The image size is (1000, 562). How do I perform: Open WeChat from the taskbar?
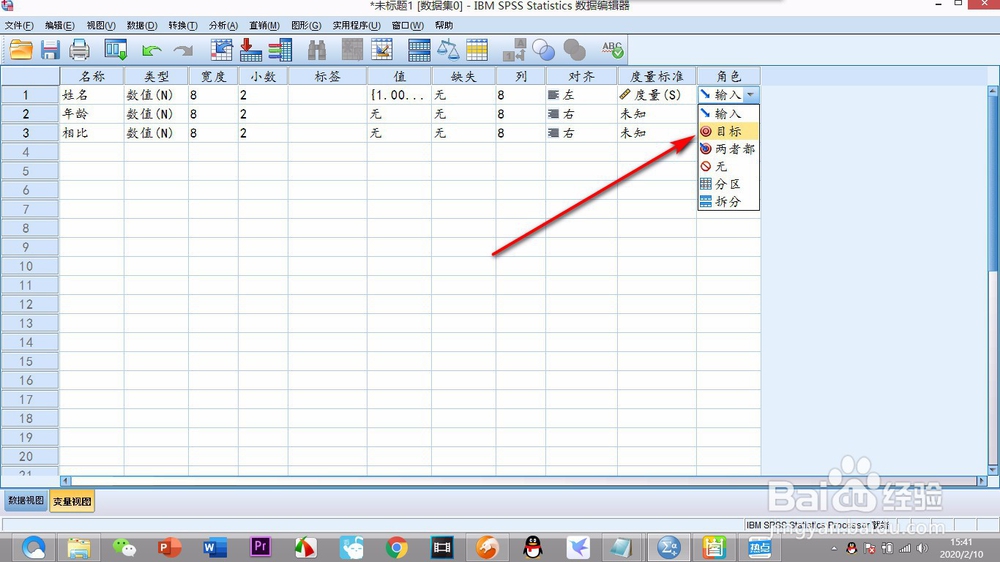pos(124,547)
